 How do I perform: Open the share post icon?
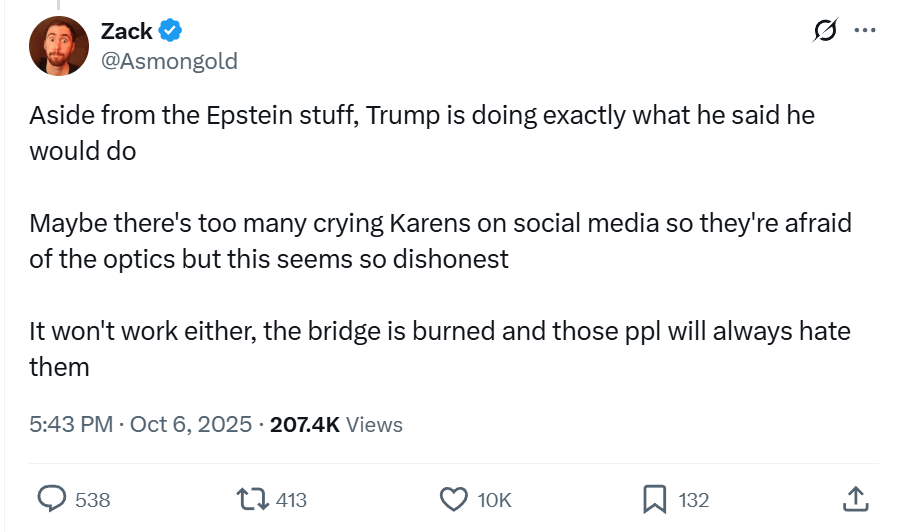pos(855,498)
